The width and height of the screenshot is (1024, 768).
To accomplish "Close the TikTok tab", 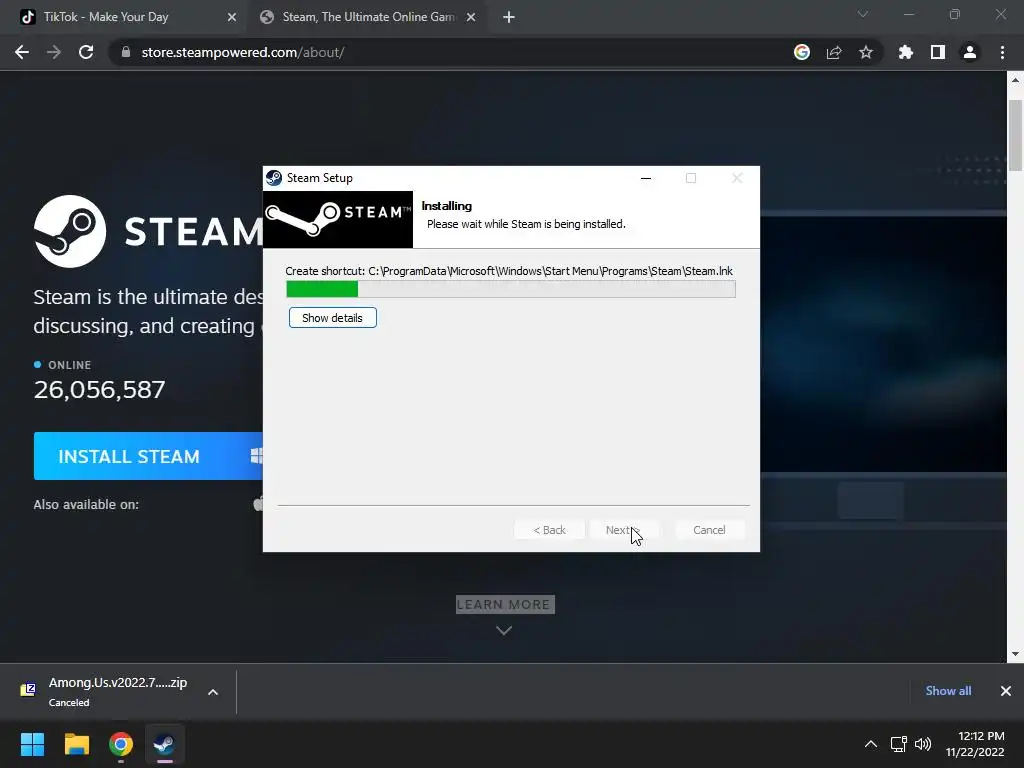I will coord(232,17).
